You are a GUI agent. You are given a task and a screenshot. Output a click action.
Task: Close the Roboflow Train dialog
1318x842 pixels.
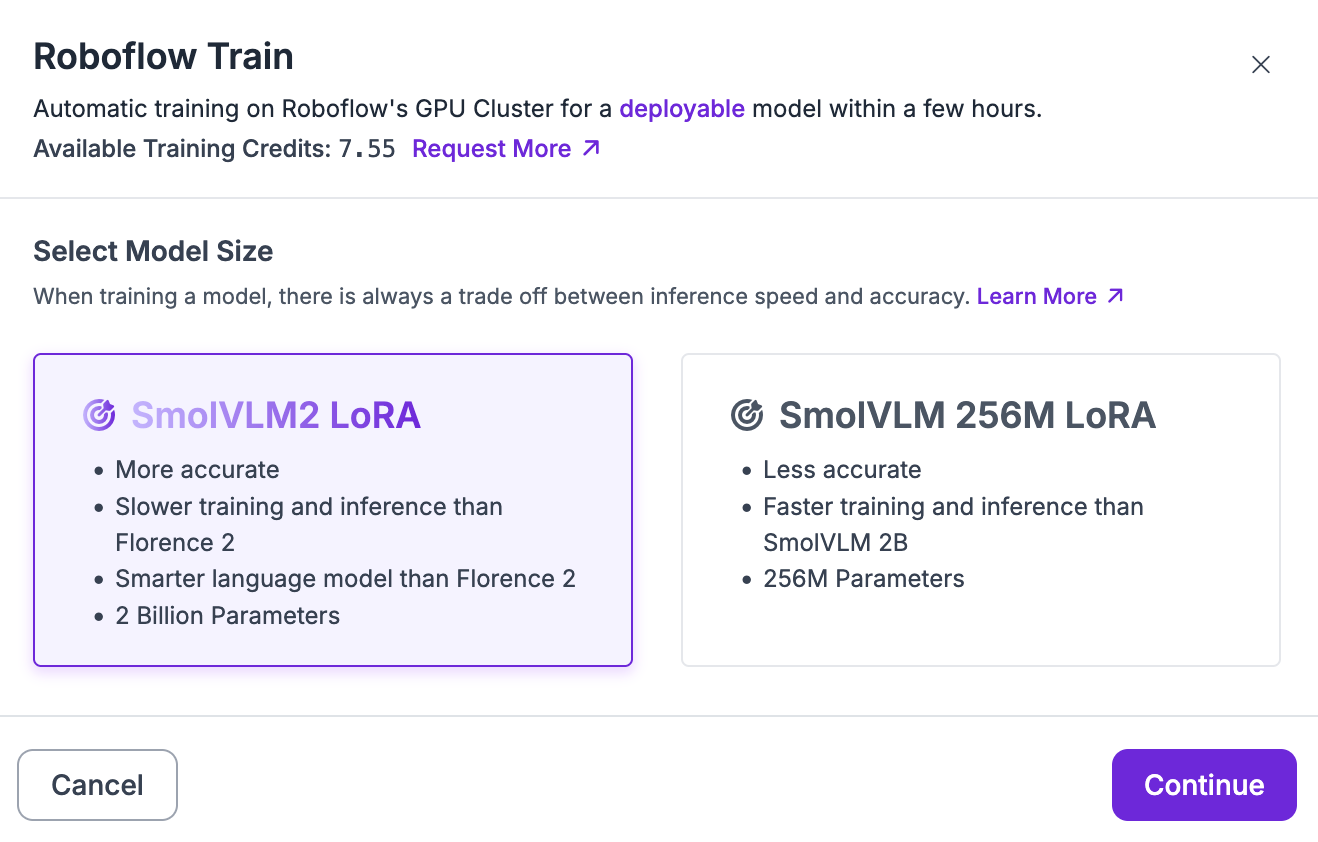[1261, 65]
